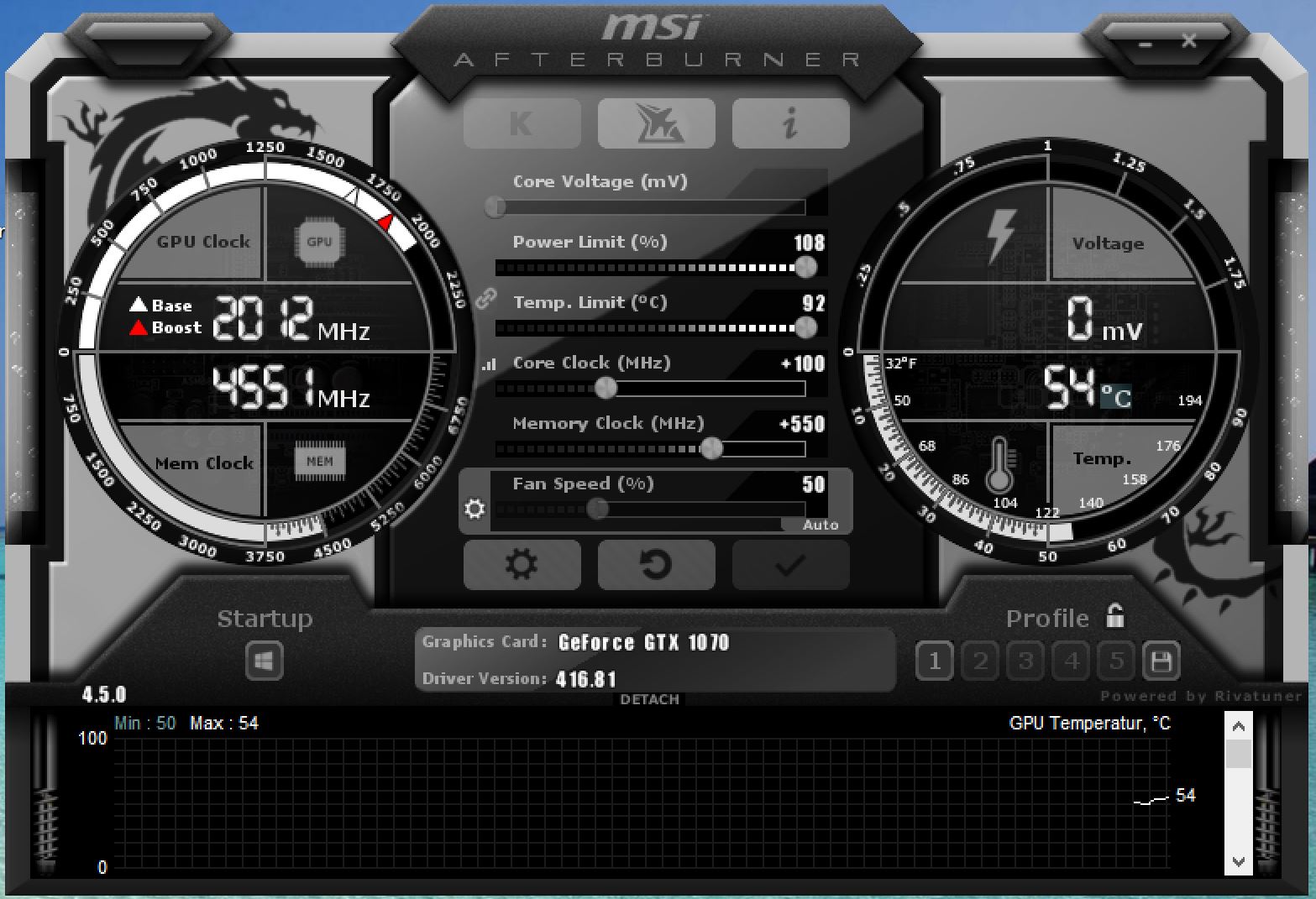The height and width of the screenshot is (899, 1316).
Task: Click the GPU Temperatur, °C graph label
Action: [x=1089, y=724]
